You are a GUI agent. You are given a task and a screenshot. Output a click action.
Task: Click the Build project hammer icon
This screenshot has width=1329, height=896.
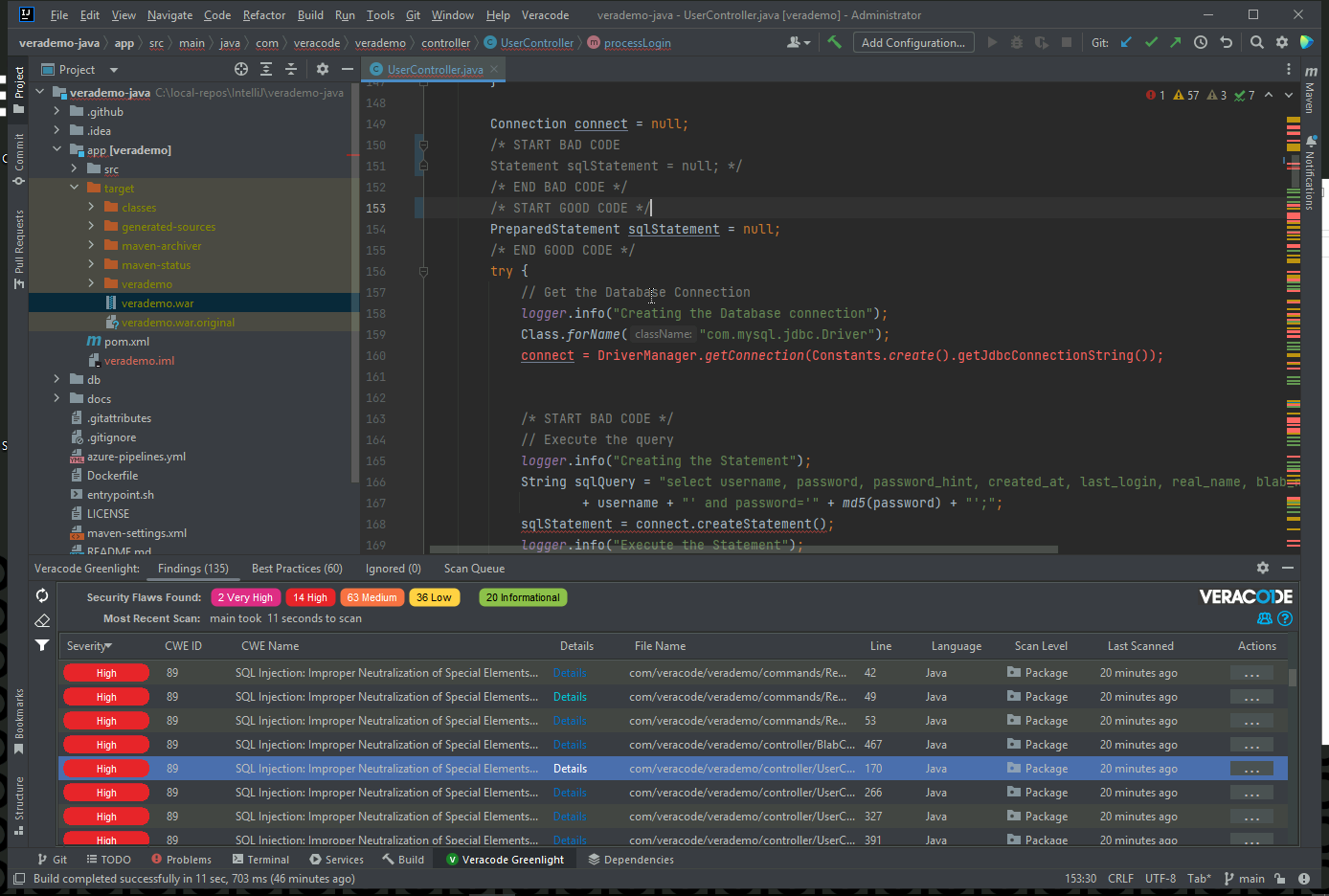pyautogui.click(x=835, y=42)
